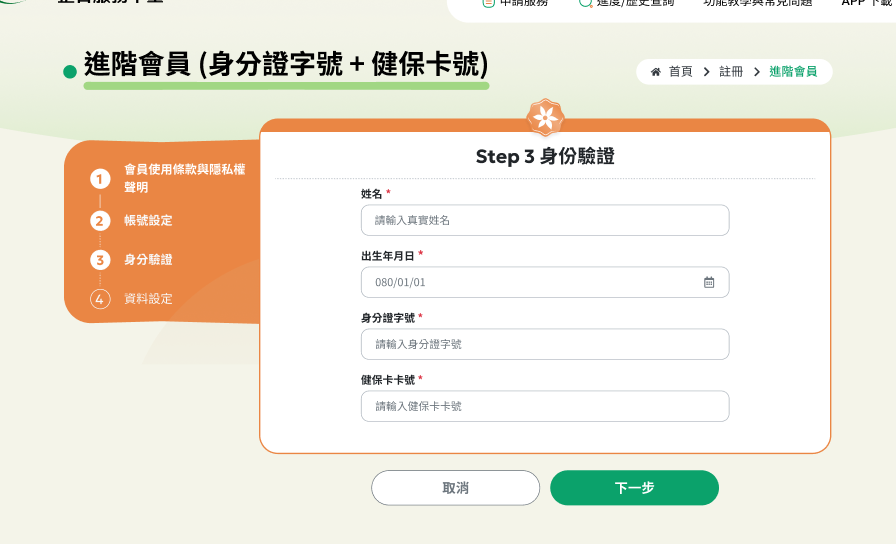Select step 4 circle in sidebar
896x544 pixels.
pos(100,299)
